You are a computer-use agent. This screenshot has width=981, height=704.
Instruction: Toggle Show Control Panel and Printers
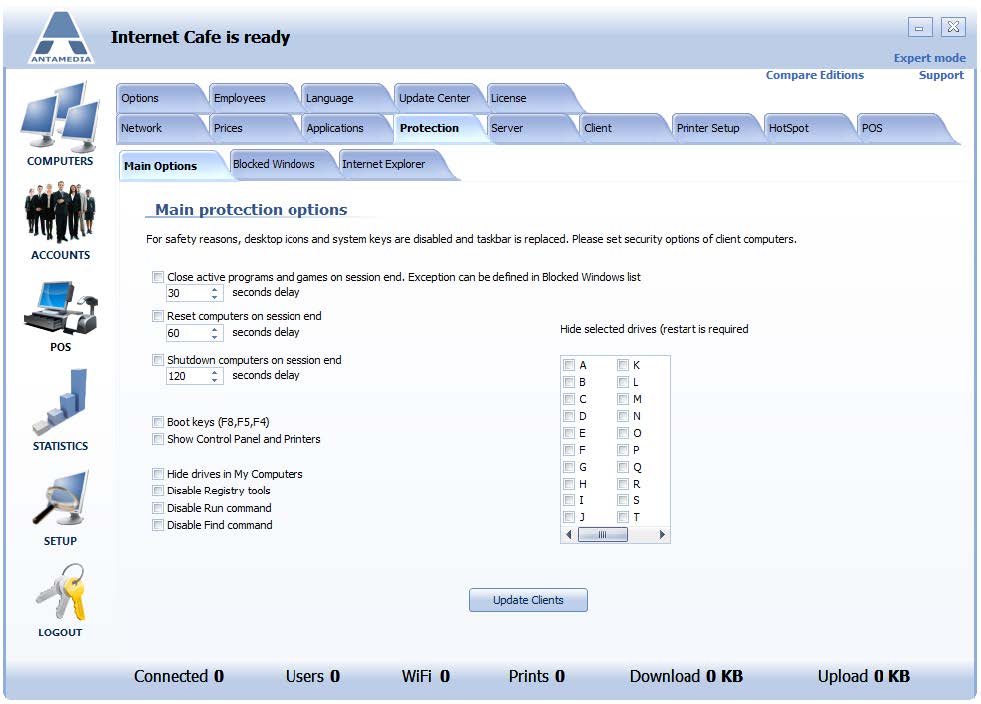tap(158, 439)
